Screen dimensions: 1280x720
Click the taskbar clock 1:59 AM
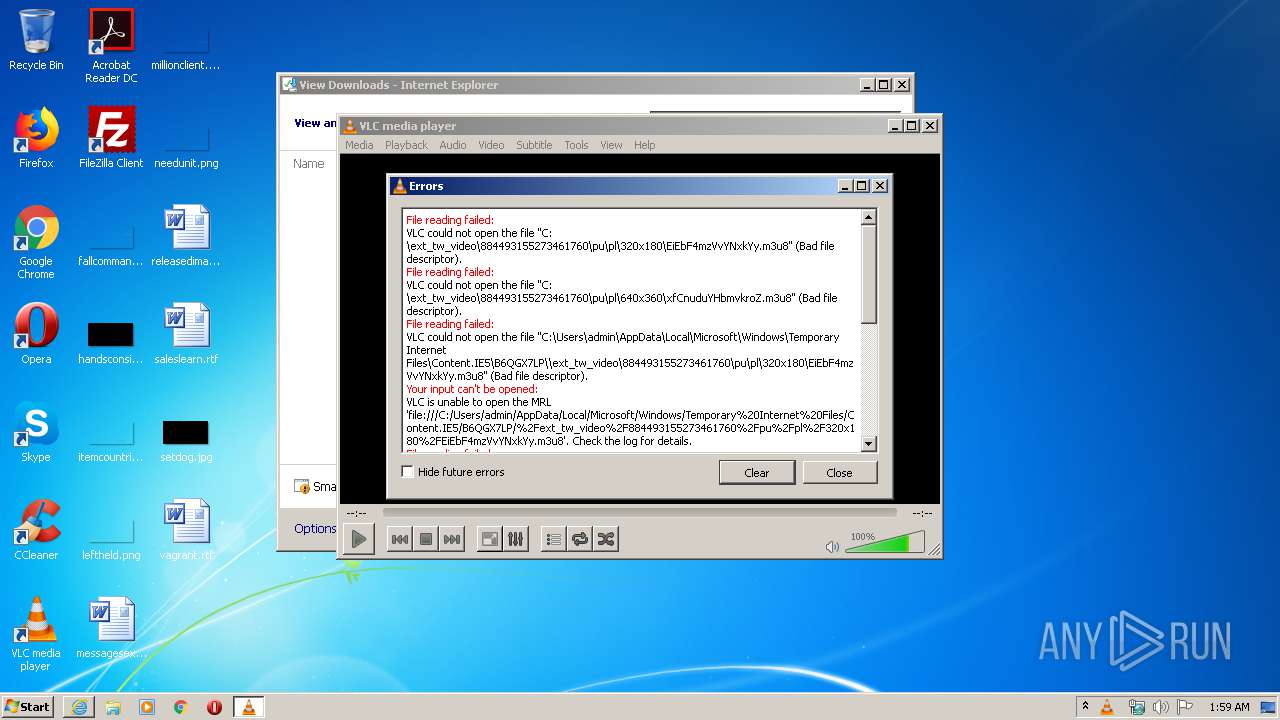click(x=1229, y=707)
